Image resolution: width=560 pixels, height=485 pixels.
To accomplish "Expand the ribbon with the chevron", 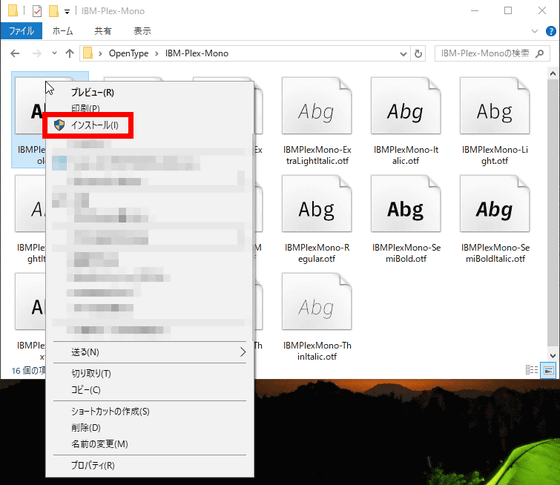I will coord(535,31).
